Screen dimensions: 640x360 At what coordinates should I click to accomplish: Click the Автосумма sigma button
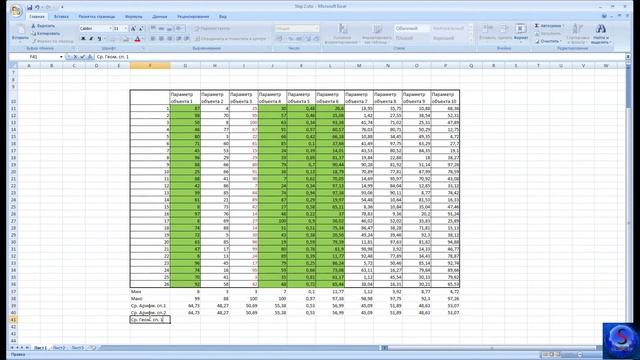tap(547, 26)
